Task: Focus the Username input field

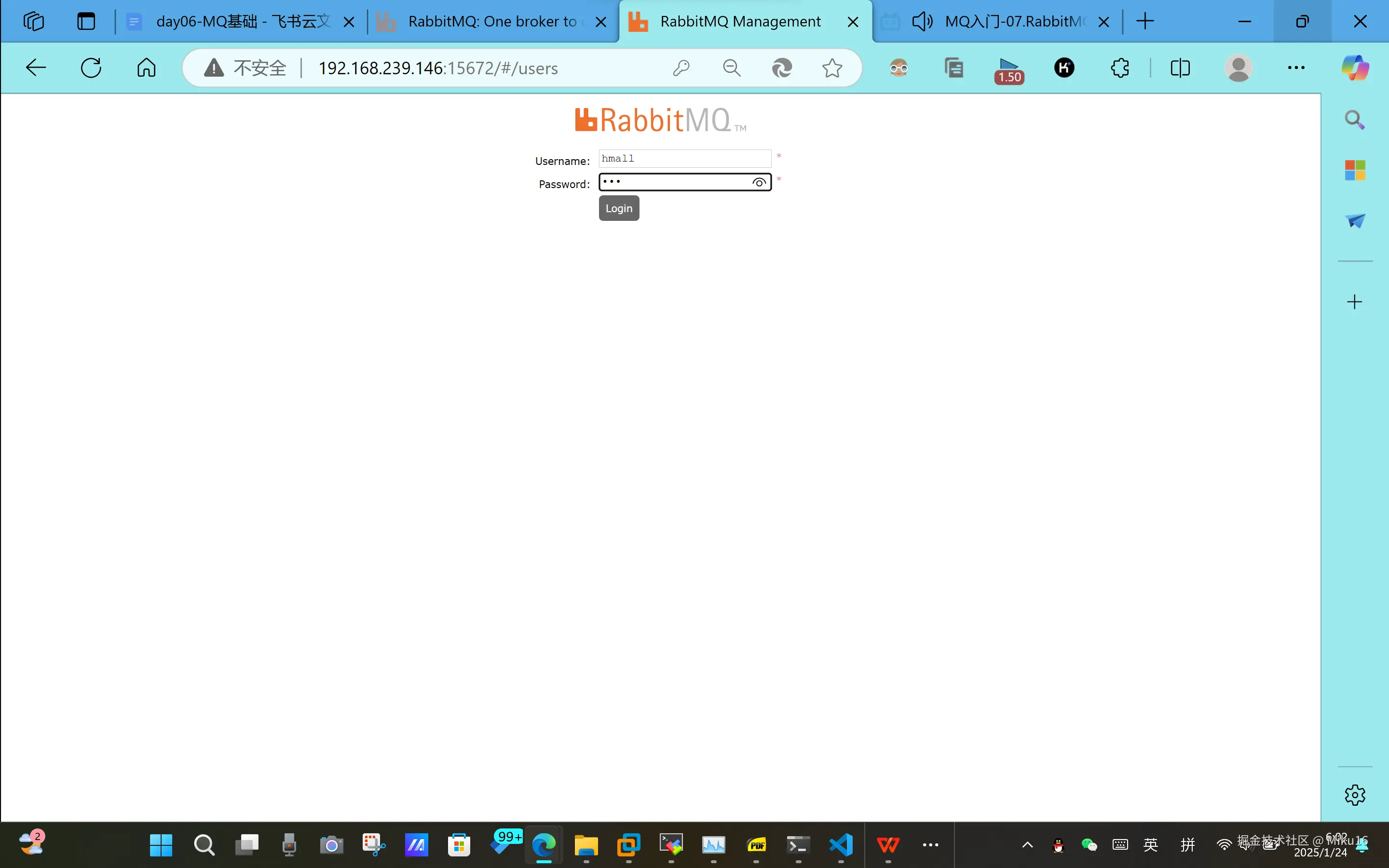Action: (684, 159)
